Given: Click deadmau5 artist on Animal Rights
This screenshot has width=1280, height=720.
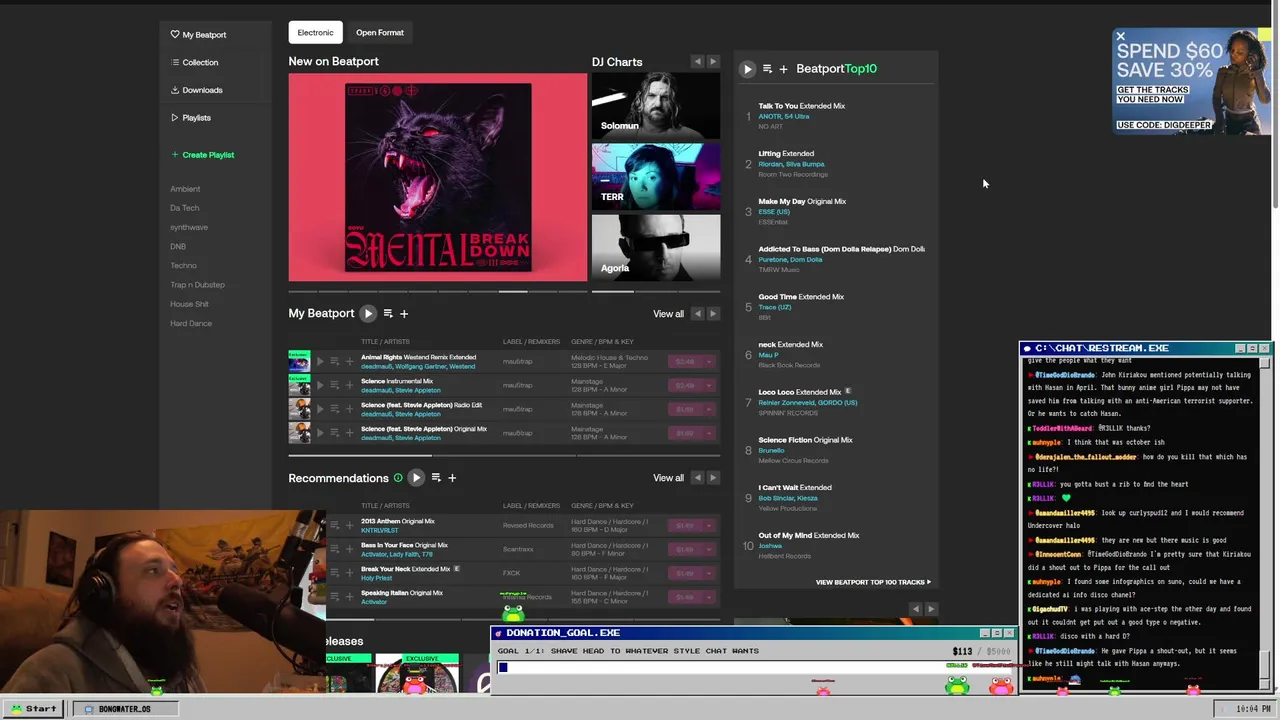Looking at the screenshot, I should tap(376, 367).
